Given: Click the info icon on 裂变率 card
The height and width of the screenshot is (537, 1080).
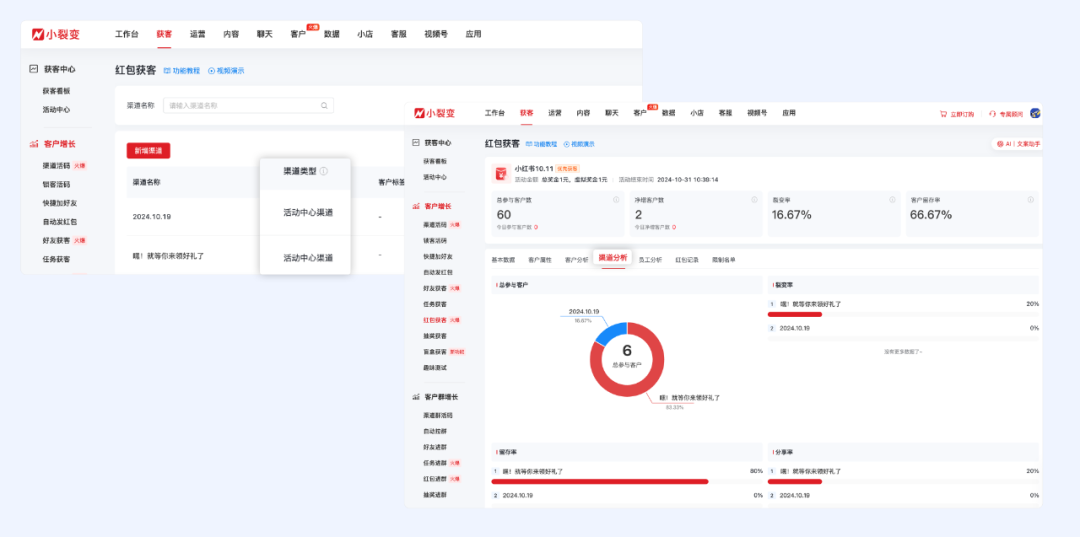Looking at the screenshot, I should pyautogui.click(x=892, y=200).
